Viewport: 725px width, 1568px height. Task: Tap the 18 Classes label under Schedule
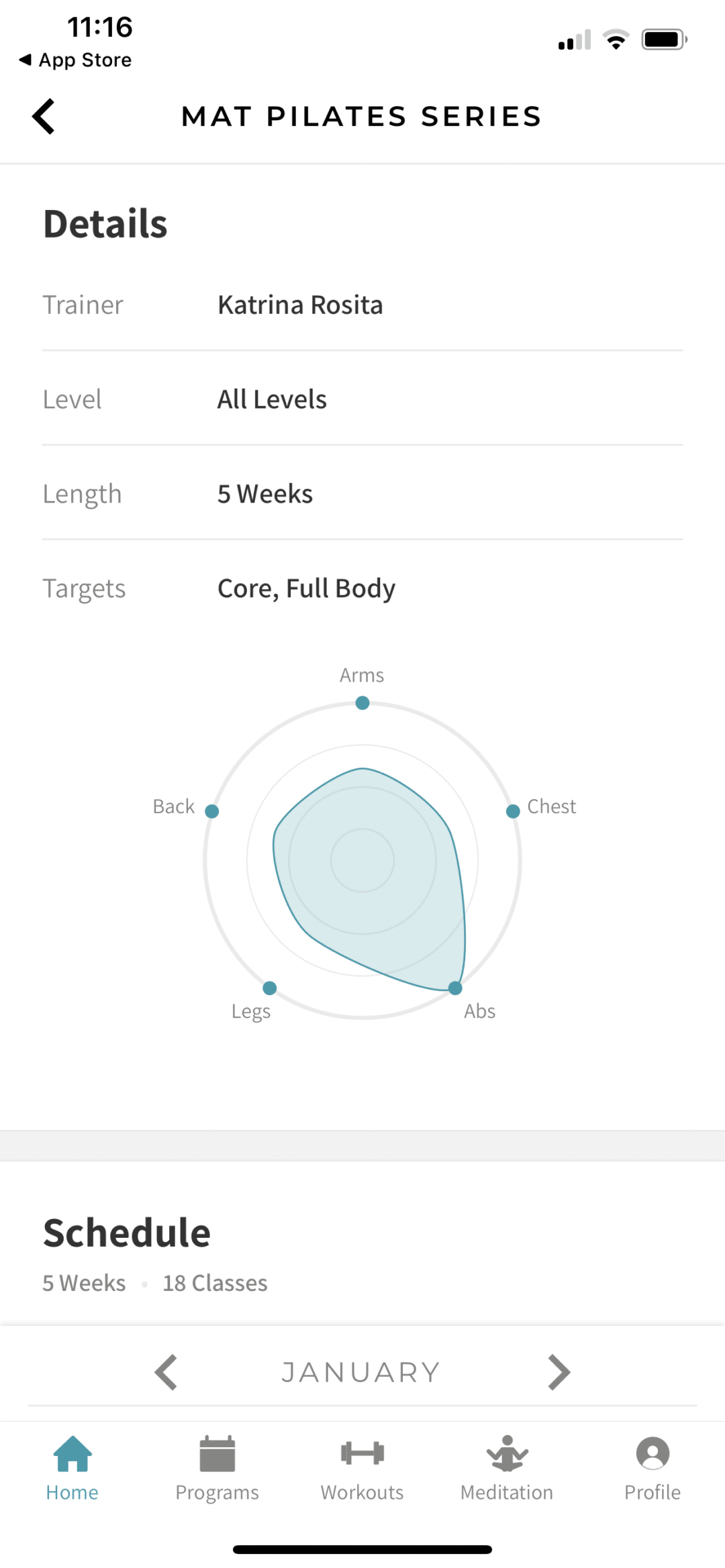215,1282
